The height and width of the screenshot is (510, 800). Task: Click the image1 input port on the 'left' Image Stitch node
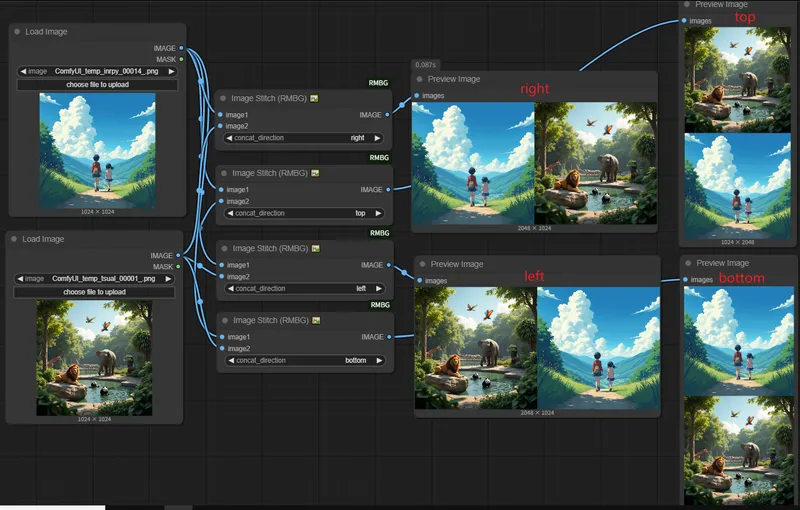220,265
